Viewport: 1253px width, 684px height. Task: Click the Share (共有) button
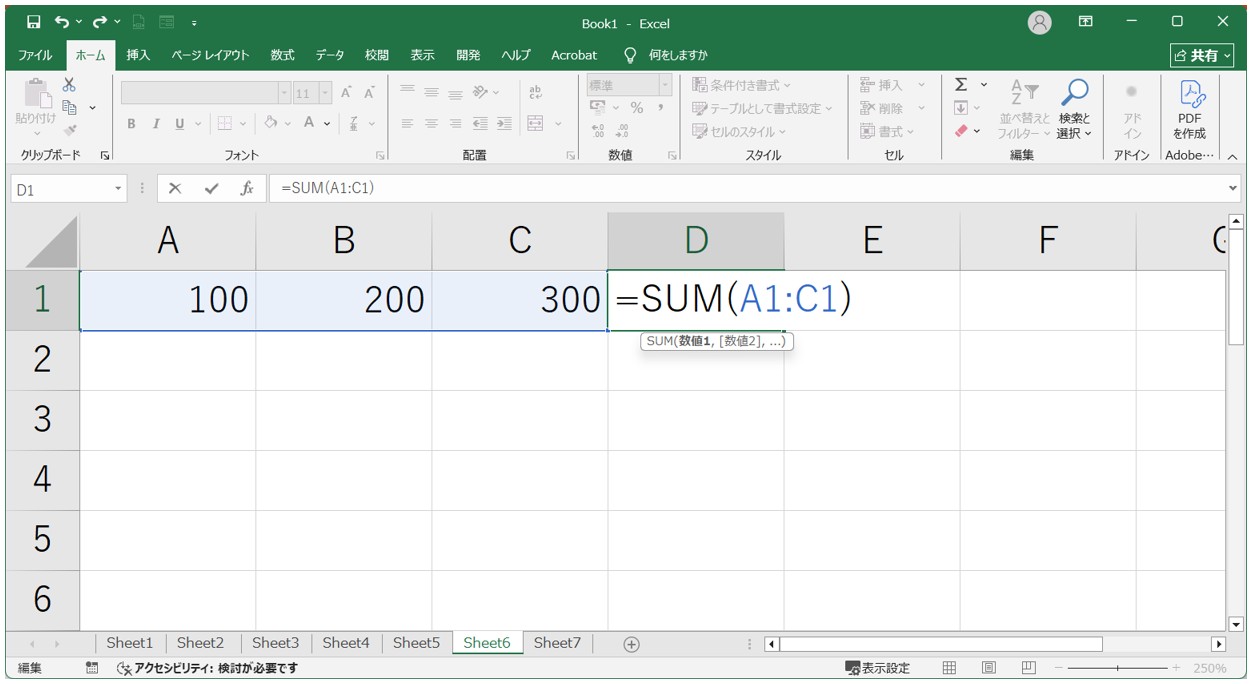(x=1204, y=55)
